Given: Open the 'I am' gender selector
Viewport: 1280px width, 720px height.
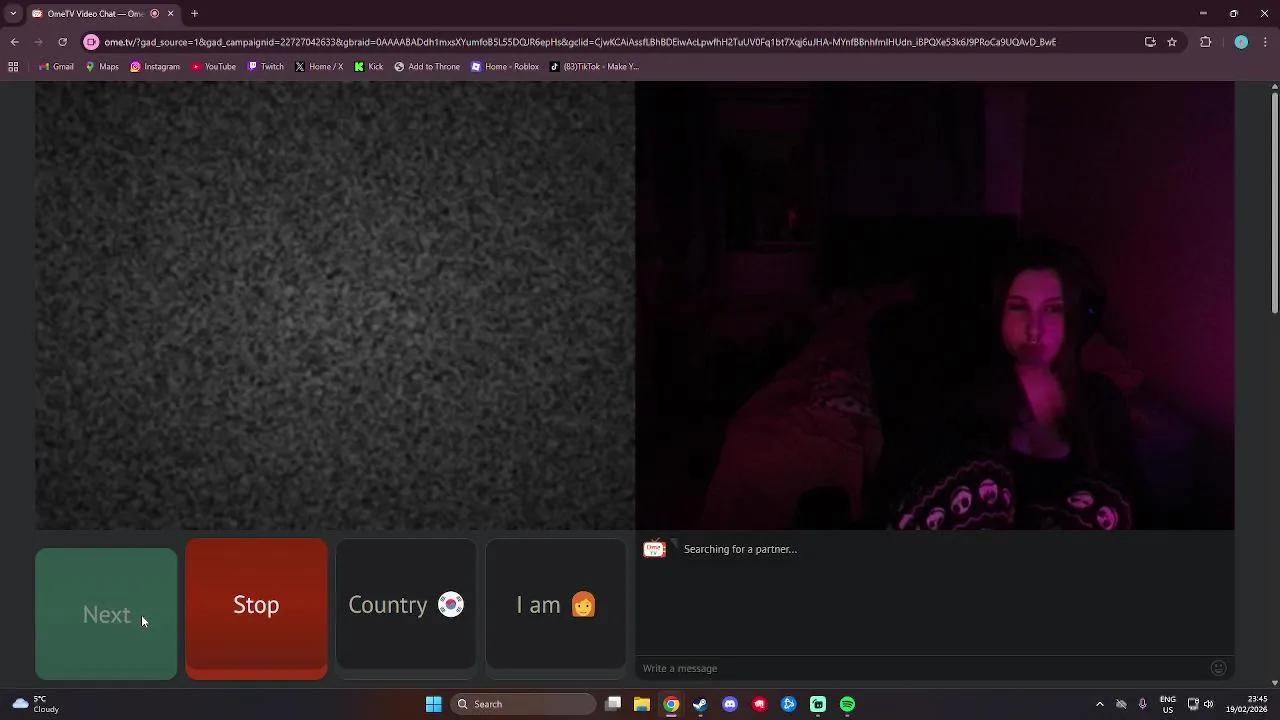Looking at the screenshot, I should click(x=556, y=604).
